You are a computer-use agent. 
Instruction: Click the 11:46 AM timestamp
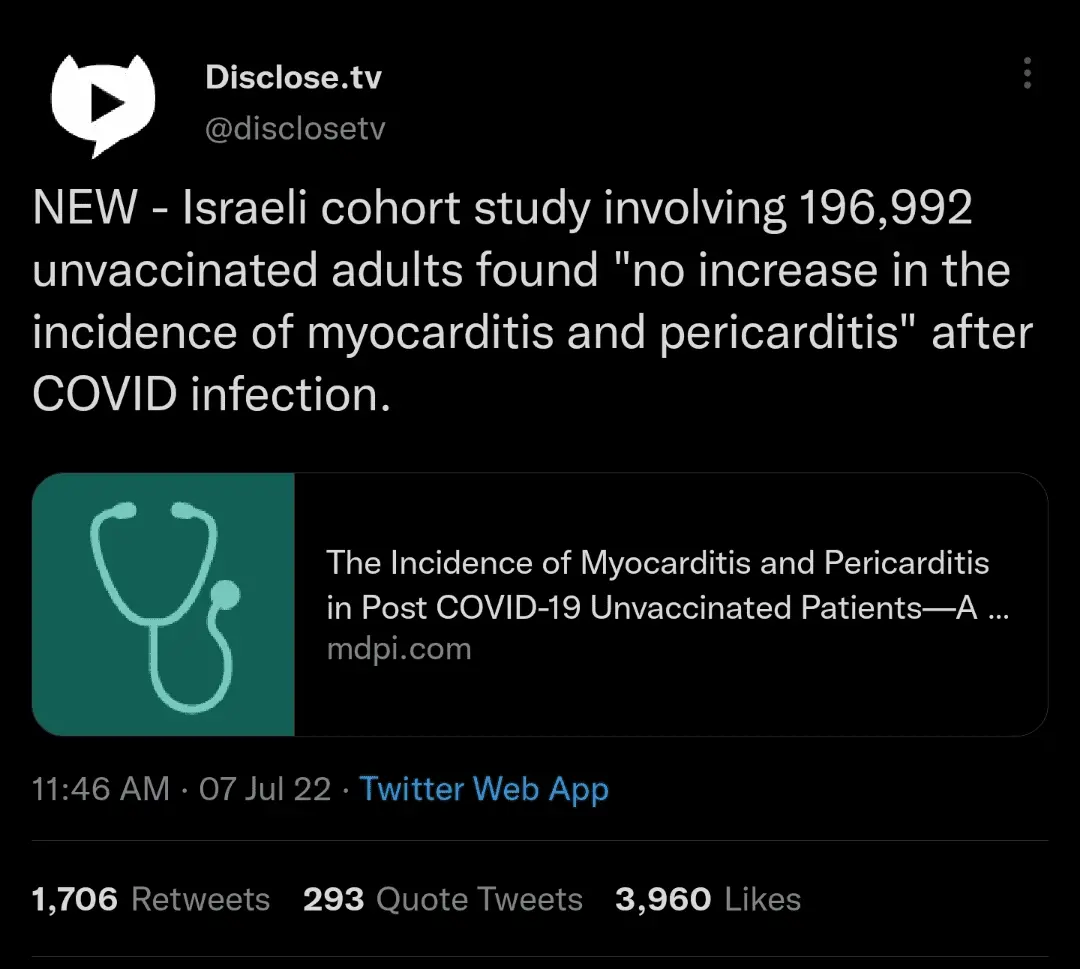tap(100, 789)
